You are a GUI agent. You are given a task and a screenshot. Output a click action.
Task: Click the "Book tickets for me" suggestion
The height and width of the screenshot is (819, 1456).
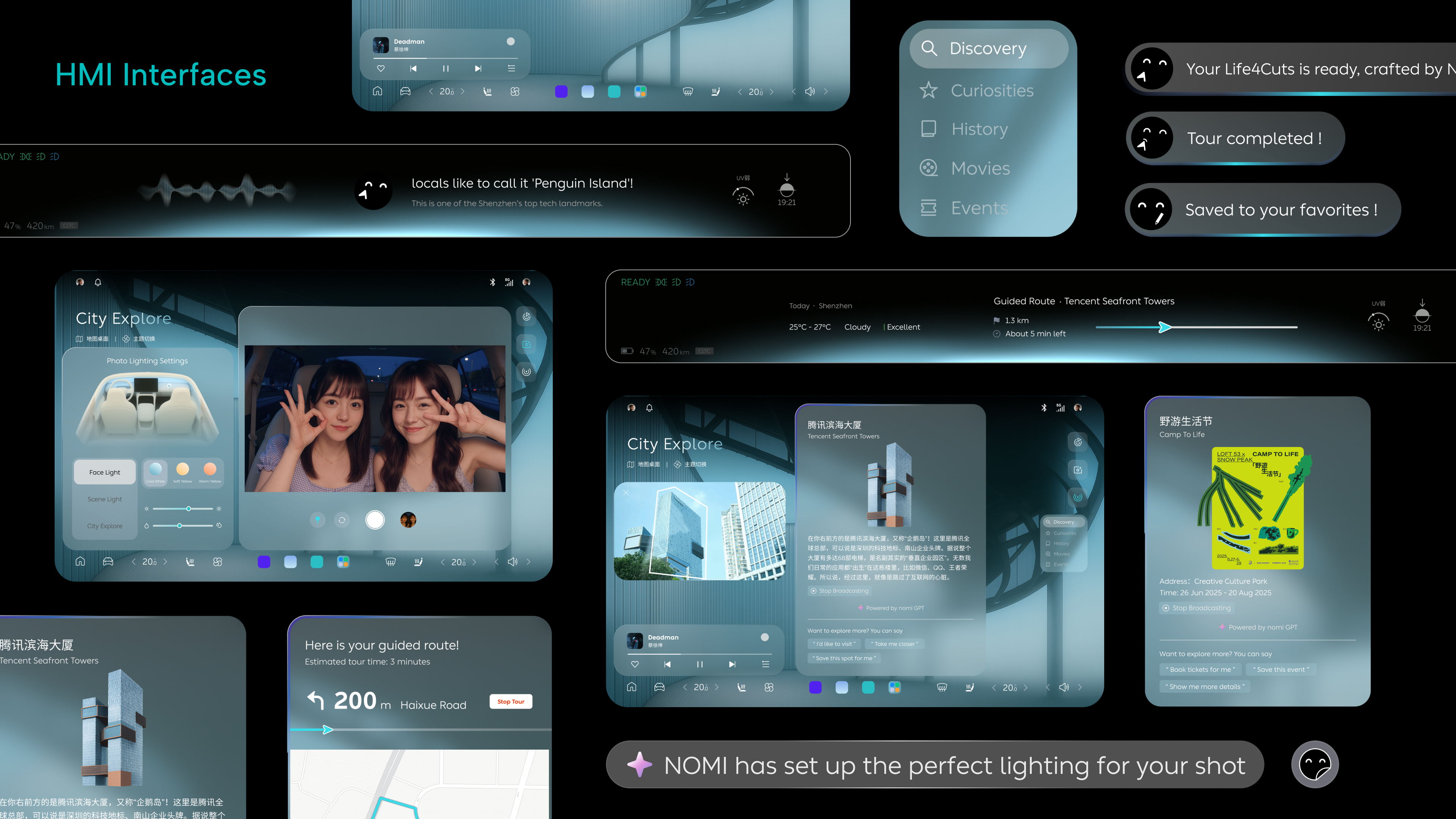tap(1200, 669)
